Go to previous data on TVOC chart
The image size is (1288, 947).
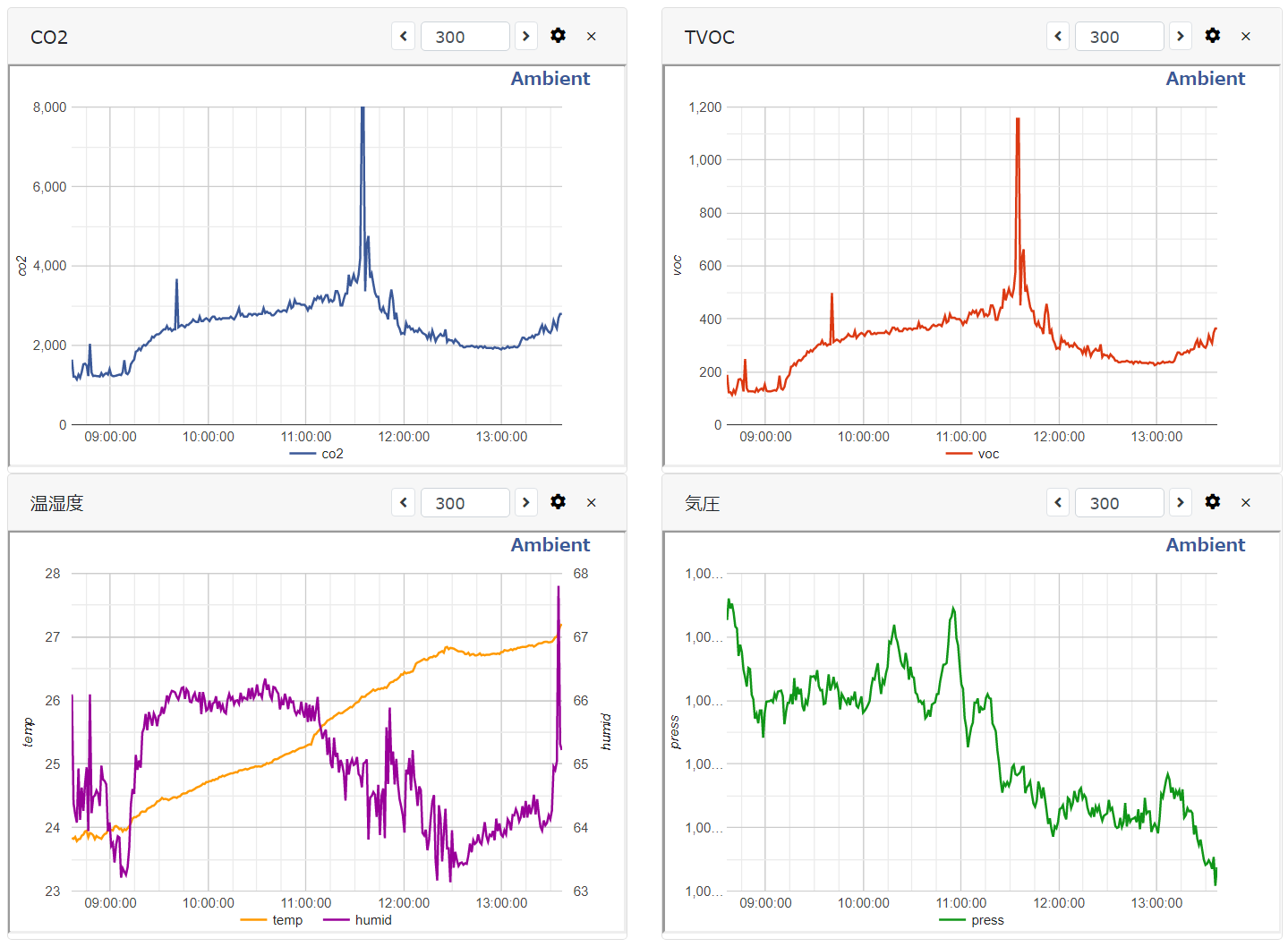point(1058,36)
